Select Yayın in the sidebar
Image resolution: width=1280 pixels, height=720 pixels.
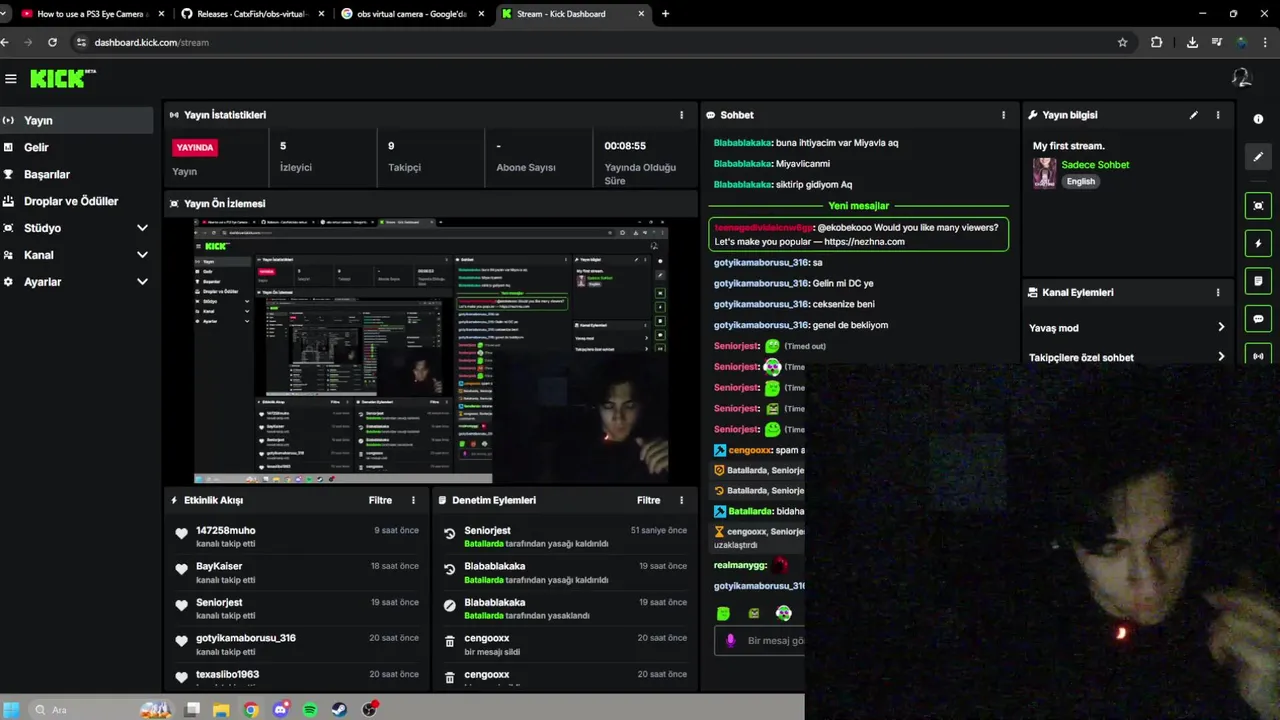[77, 120]
